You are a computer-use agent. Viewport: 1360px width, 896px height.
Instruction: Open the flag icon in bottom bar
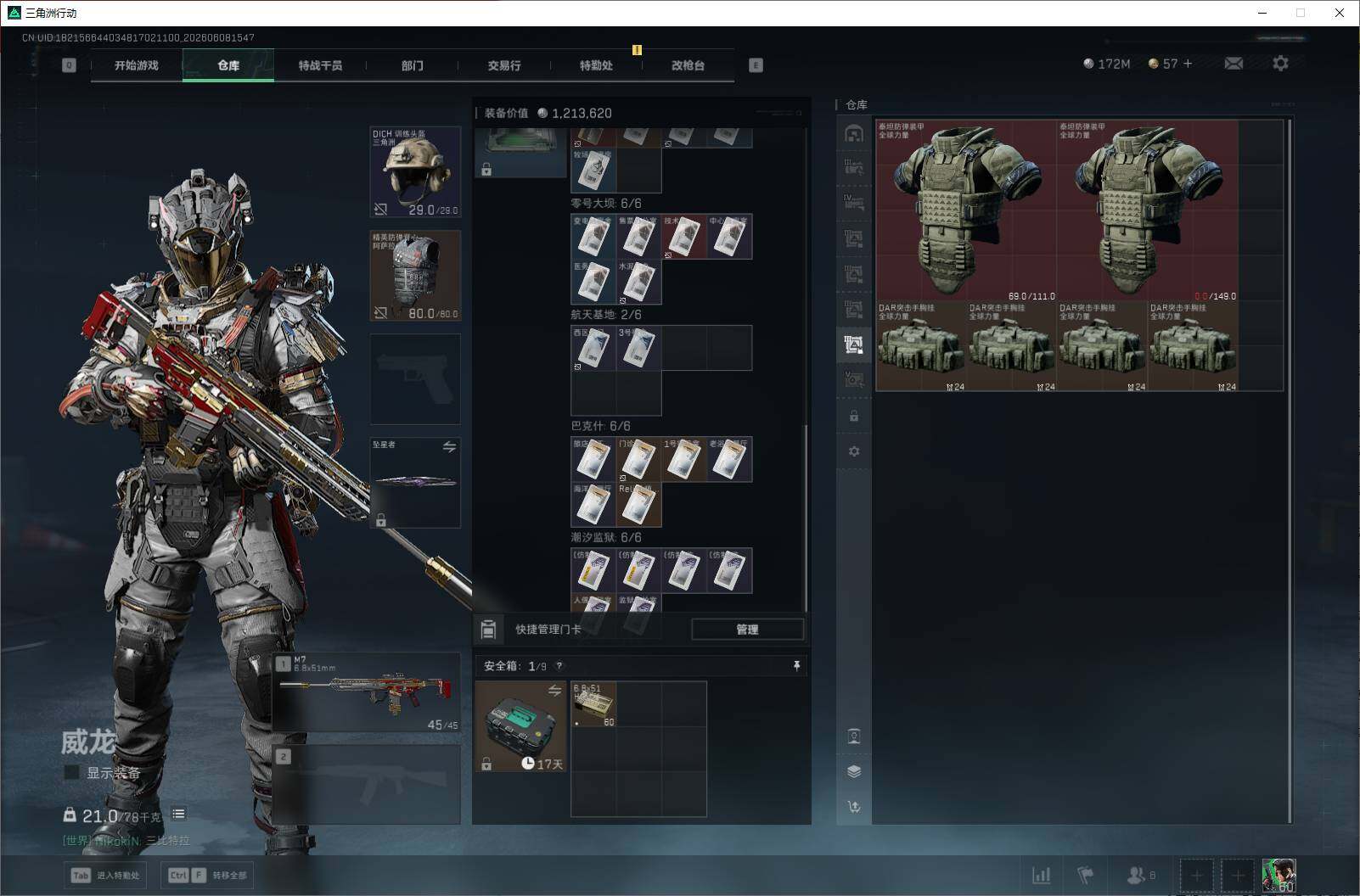pos(1085,875)
